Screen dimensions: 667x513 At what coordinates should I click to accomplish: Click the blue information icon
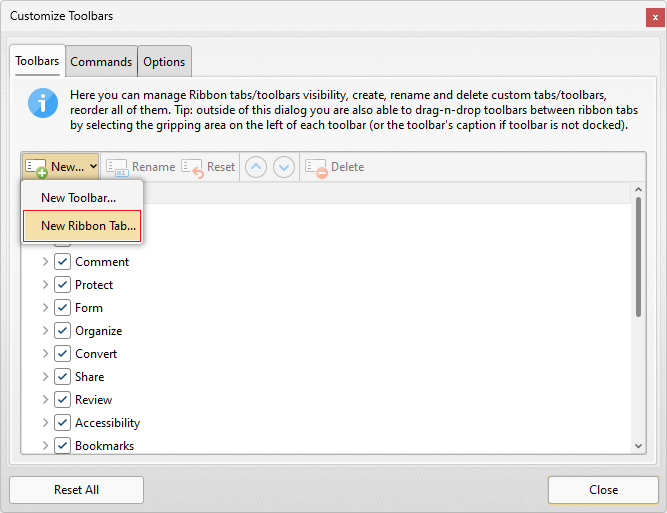(x=43, y=103)
